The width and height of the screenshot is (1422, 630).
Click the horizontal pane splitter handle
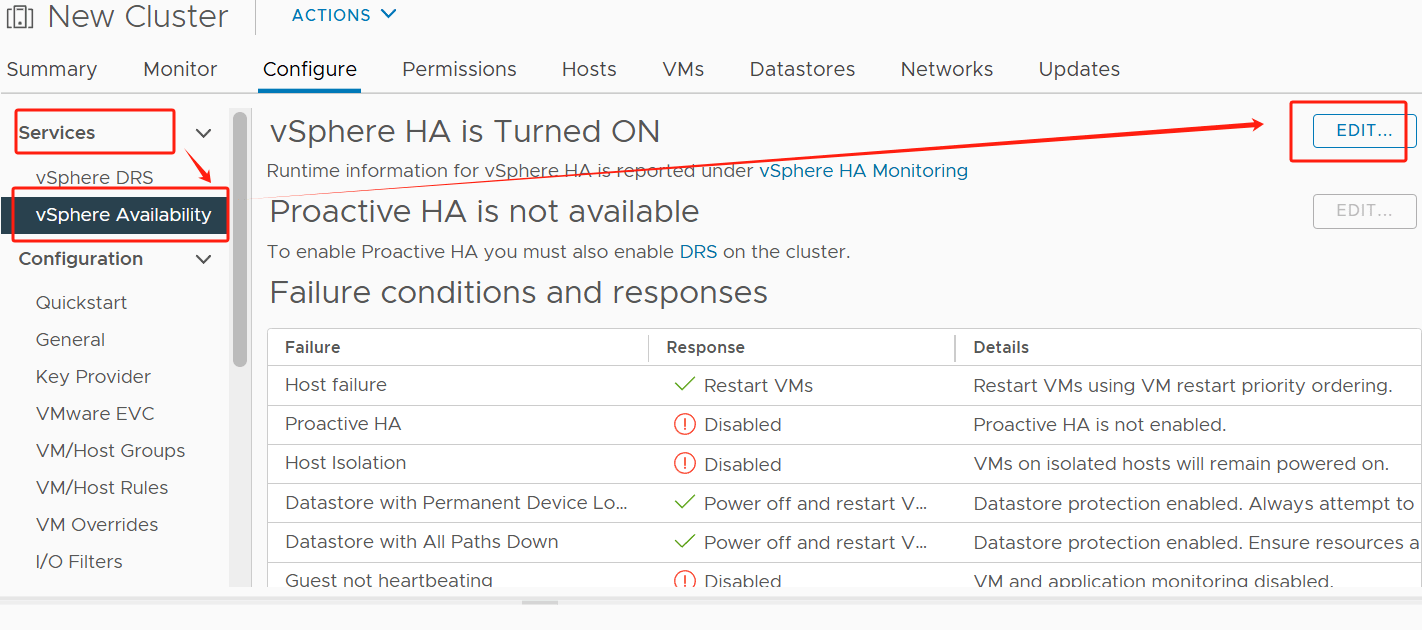pyautogui.click(x=540, y=602)
